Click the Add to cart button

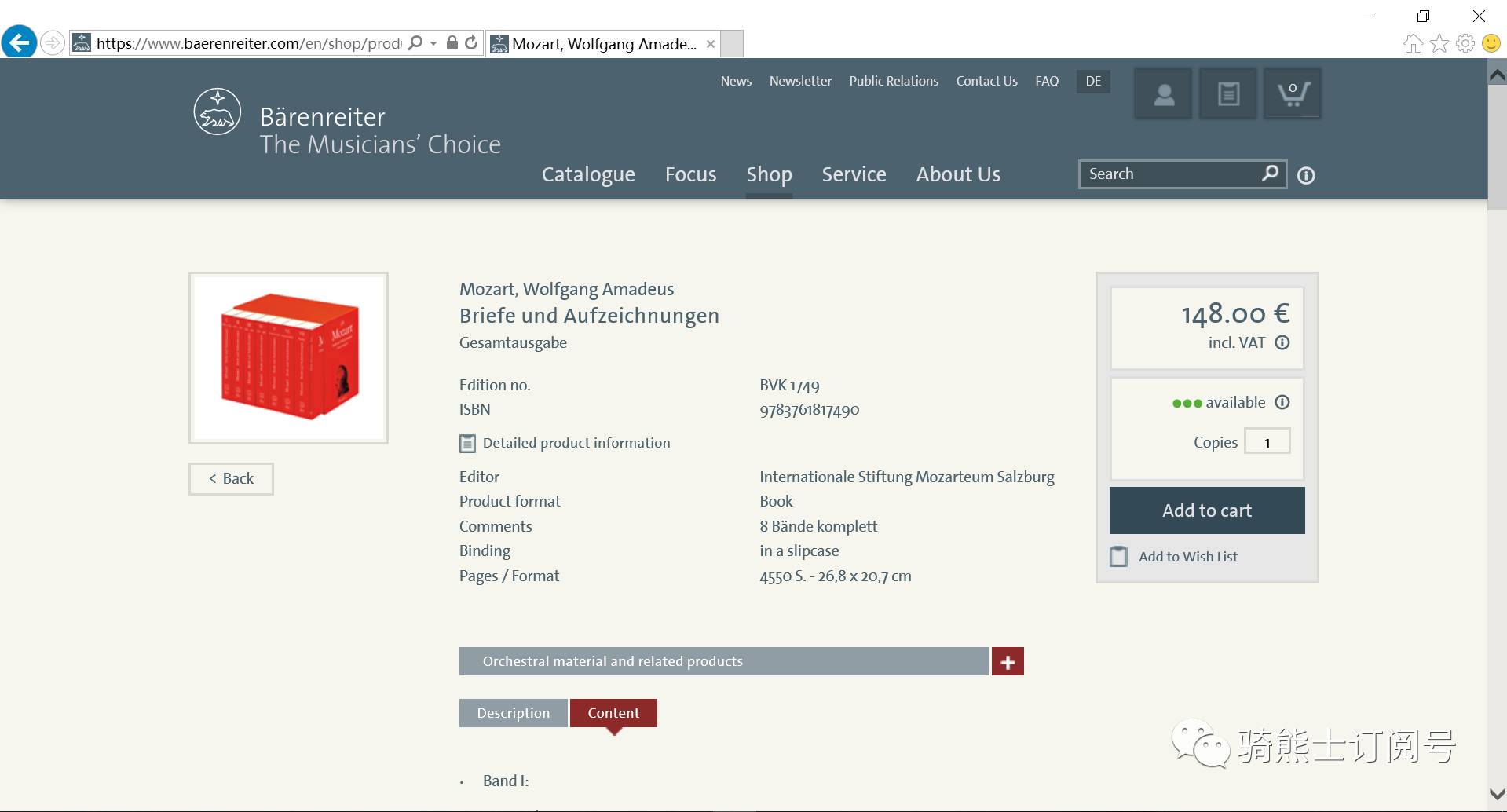(1207, 510)
